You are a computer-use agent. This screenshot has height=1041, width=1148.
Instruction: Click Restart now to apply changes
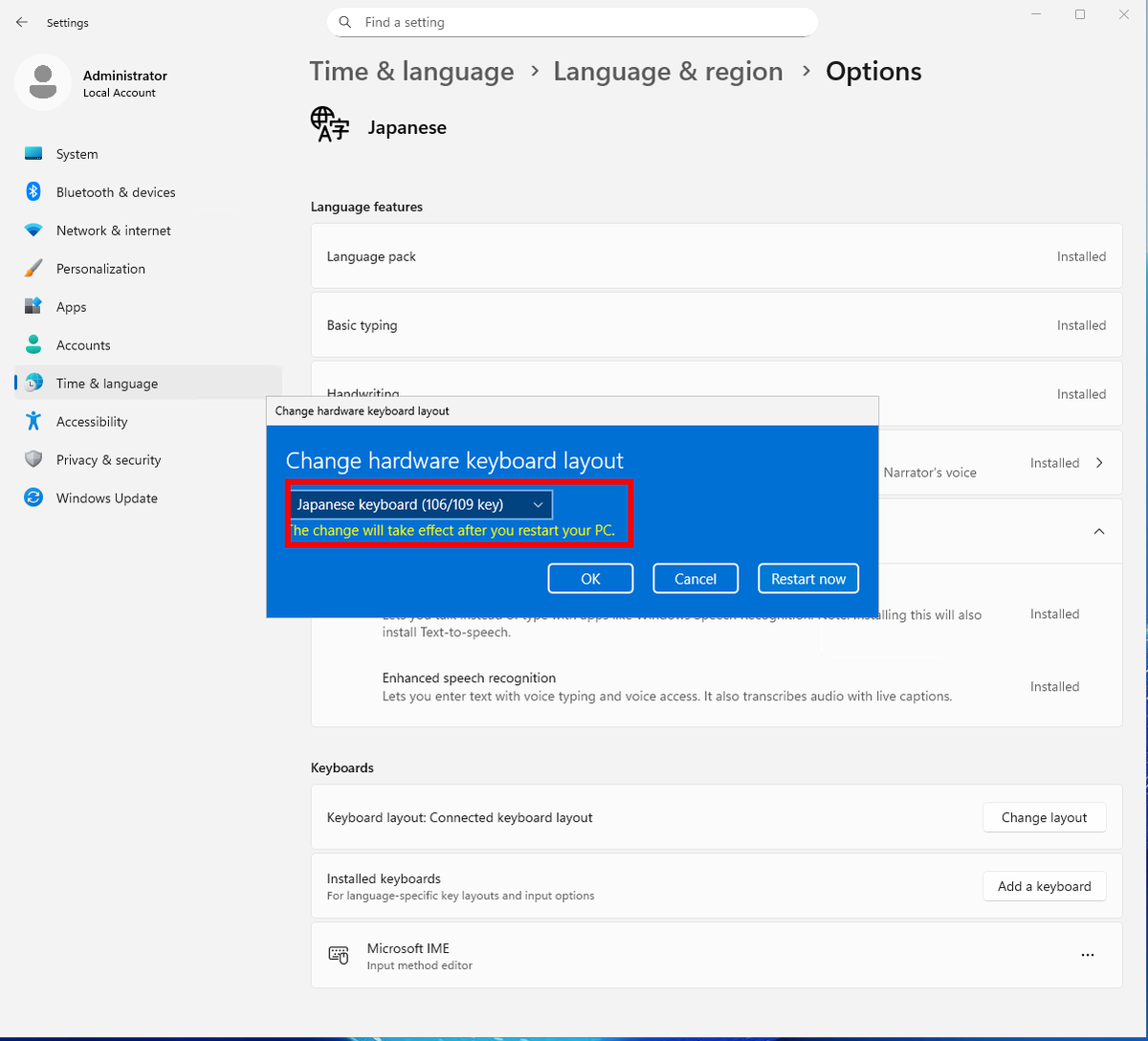[808, 578]
